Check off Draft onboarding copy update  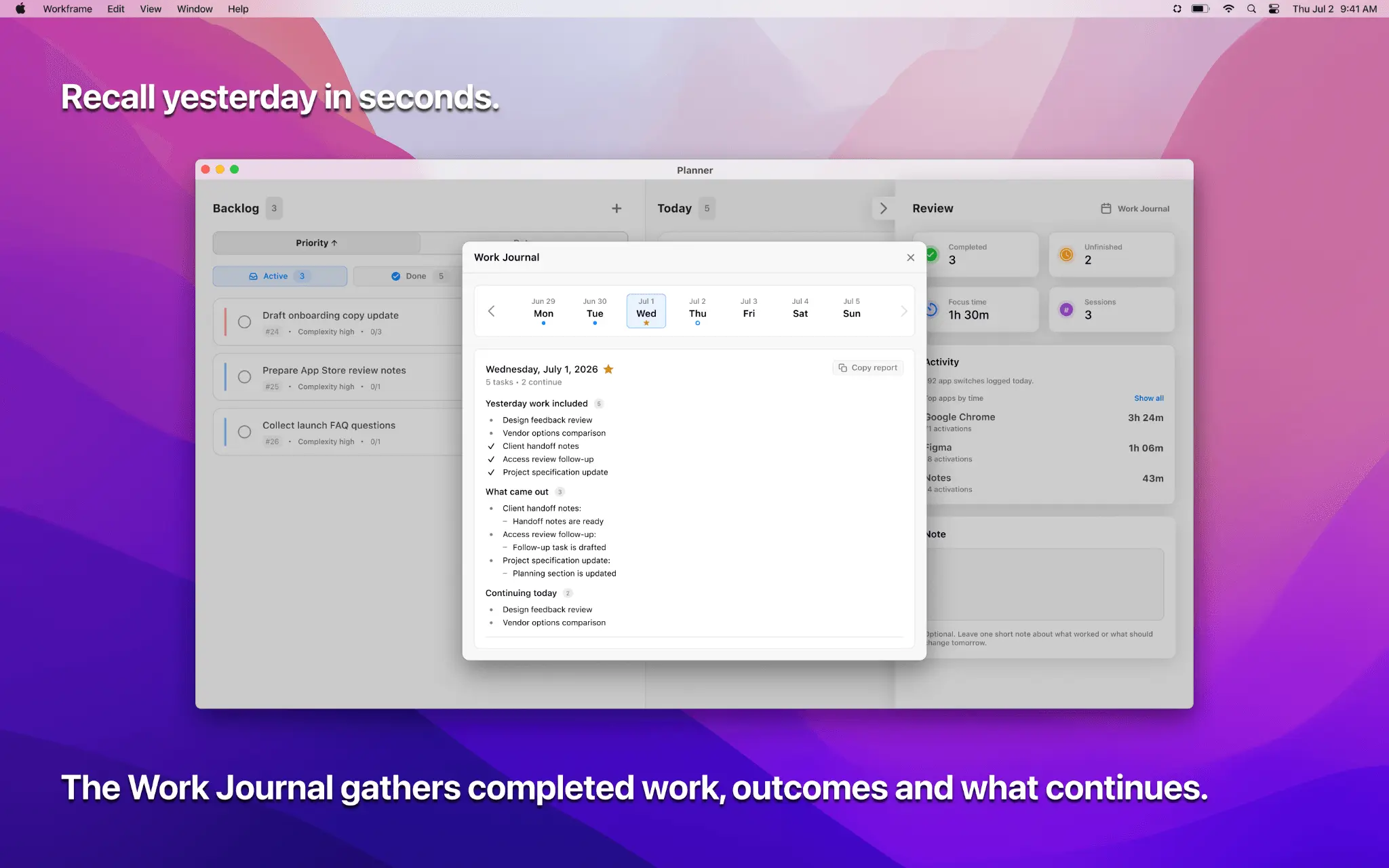point(244,322)
